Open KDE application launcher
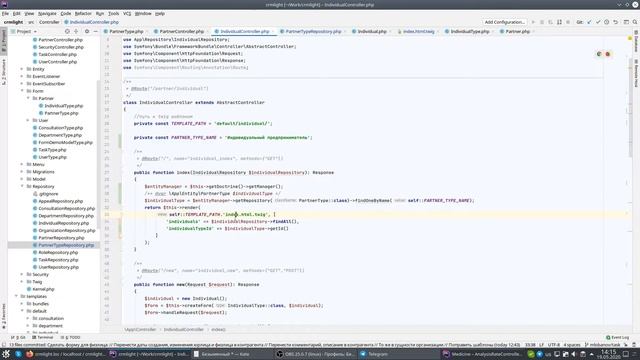 (6, 354)
